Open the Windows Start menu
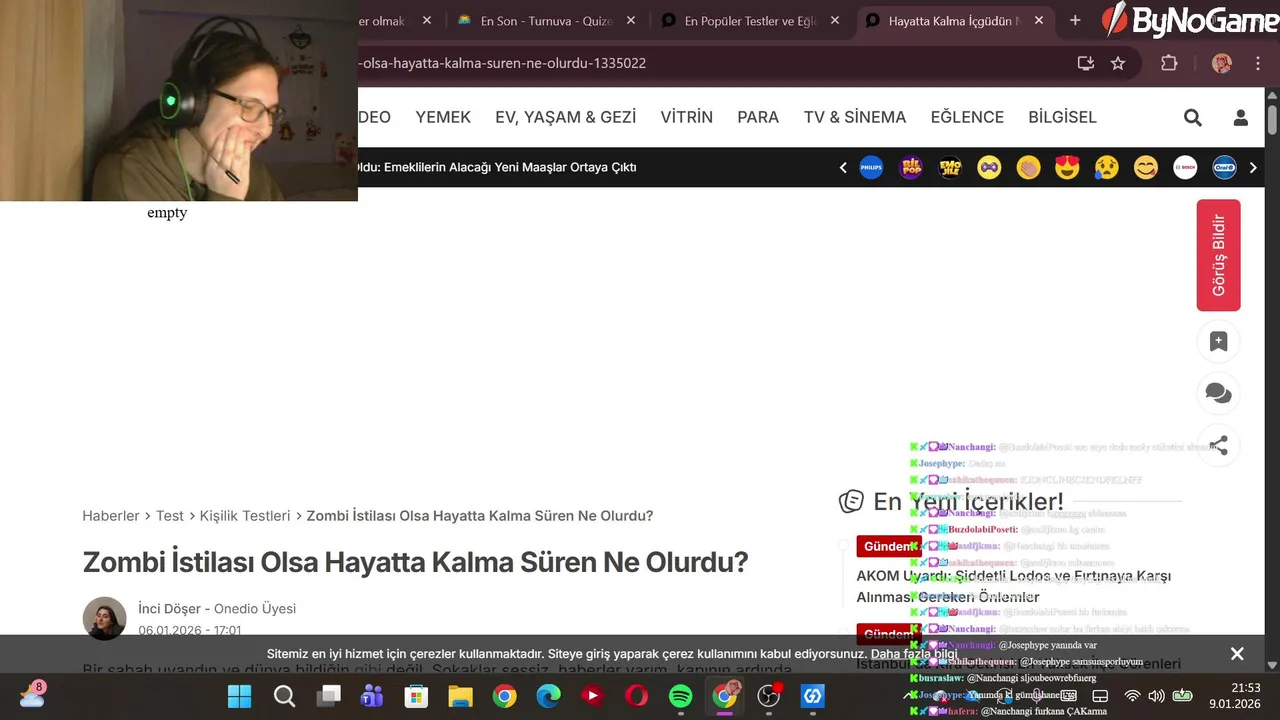 coord(239,696)
